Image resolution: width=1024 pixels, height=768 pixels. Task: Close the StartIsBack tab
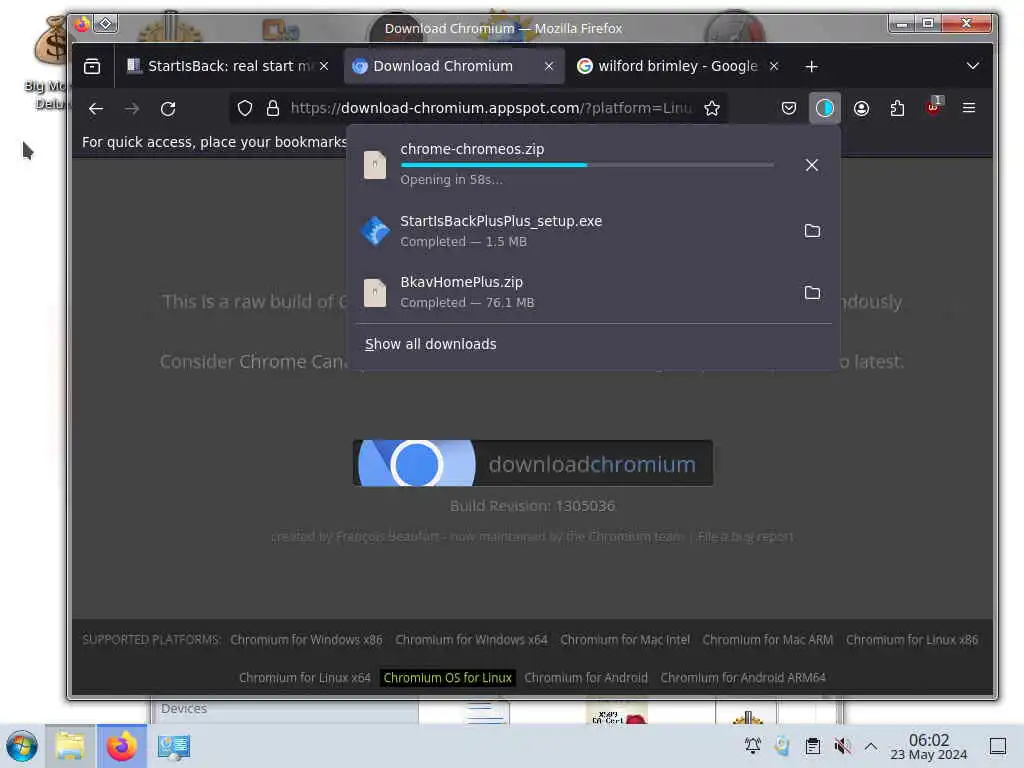coord(324,66)
